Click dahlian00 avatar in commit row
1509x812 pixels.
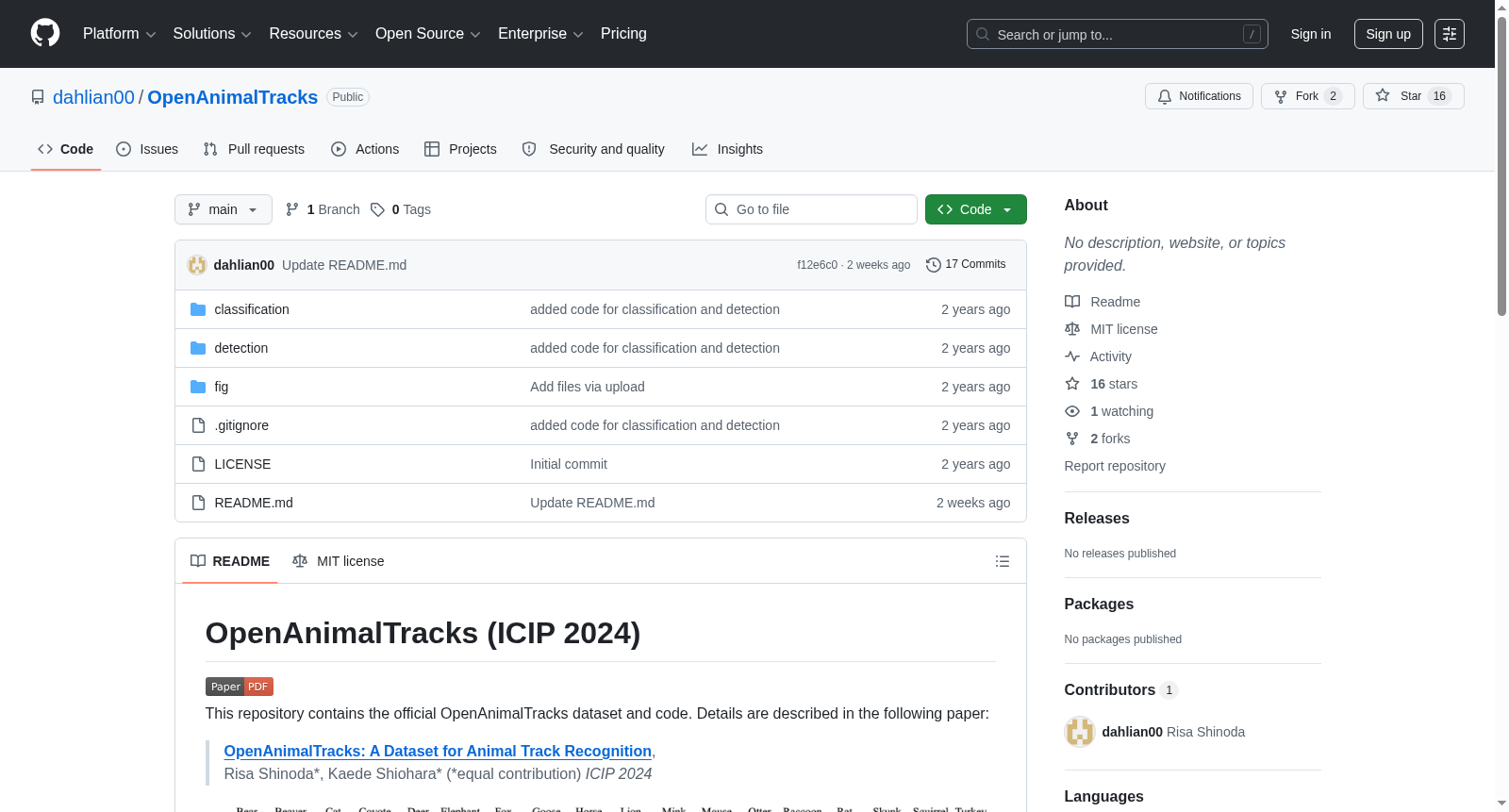(x=197, y=265)
